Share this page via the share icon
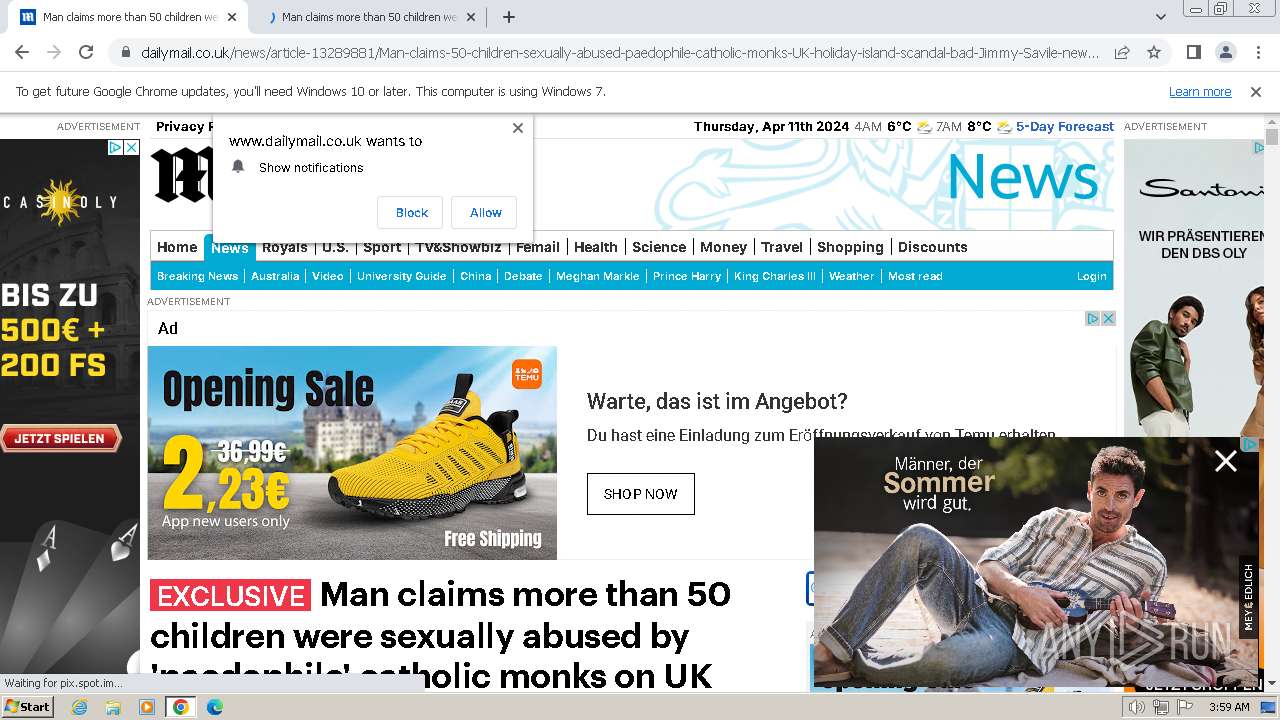1280x720 pixels. [x=1122, y=52]
